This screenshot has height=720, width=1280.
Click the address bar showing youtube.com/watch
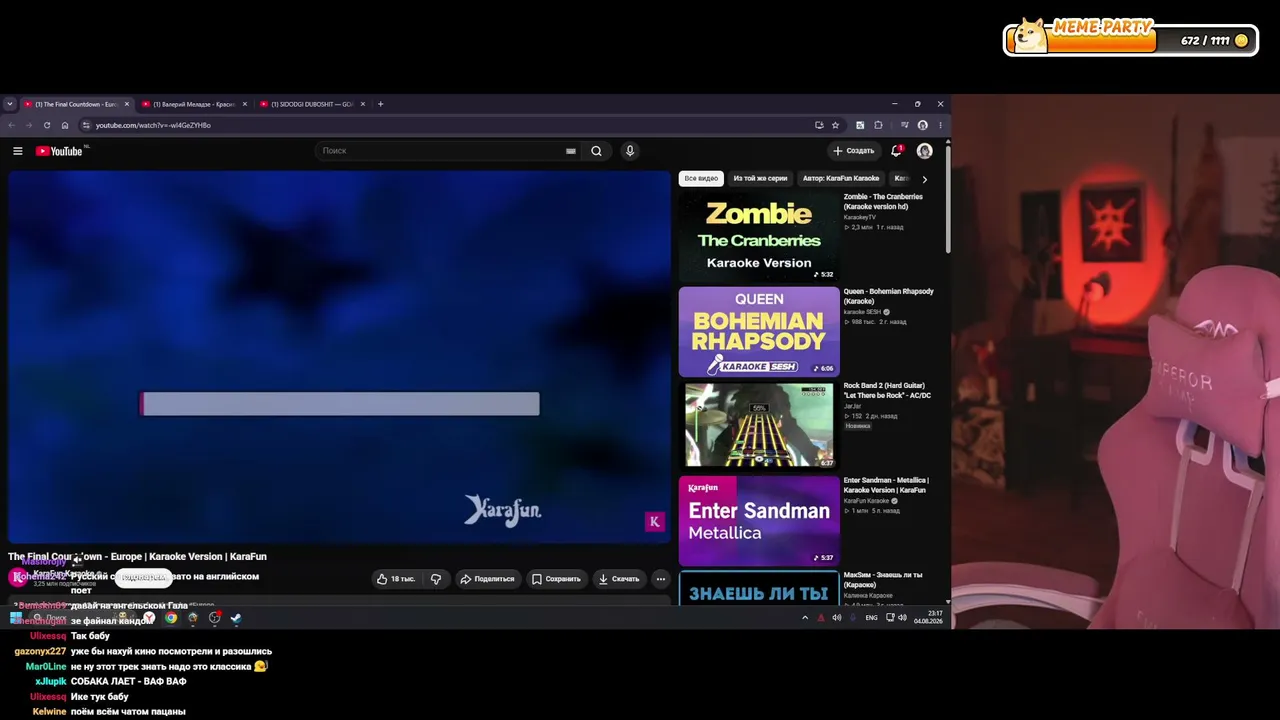tap(445, 125)
